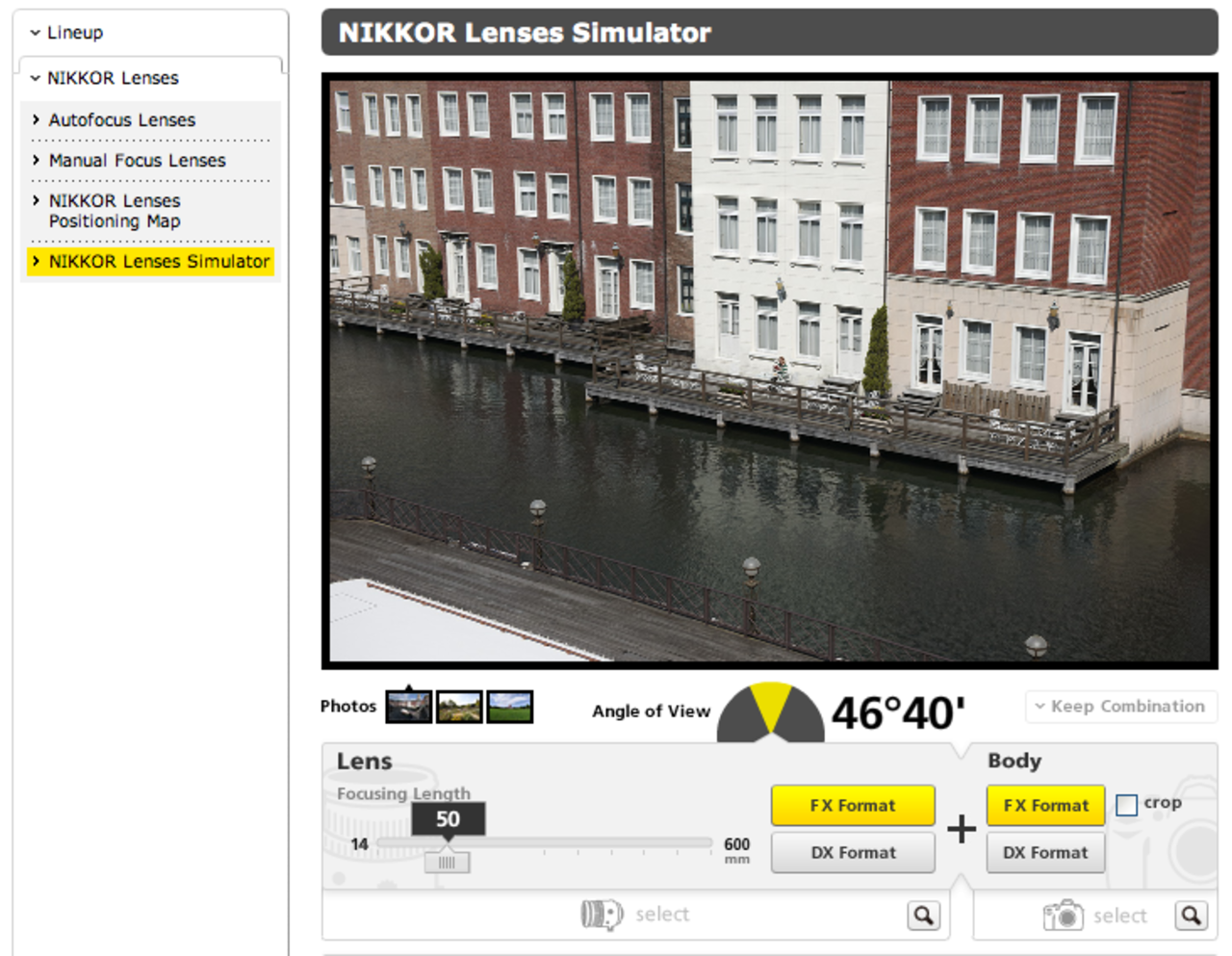Click the lens icon beside select
This screenshot has height=956, width=1232.
[x=602, y=915]
